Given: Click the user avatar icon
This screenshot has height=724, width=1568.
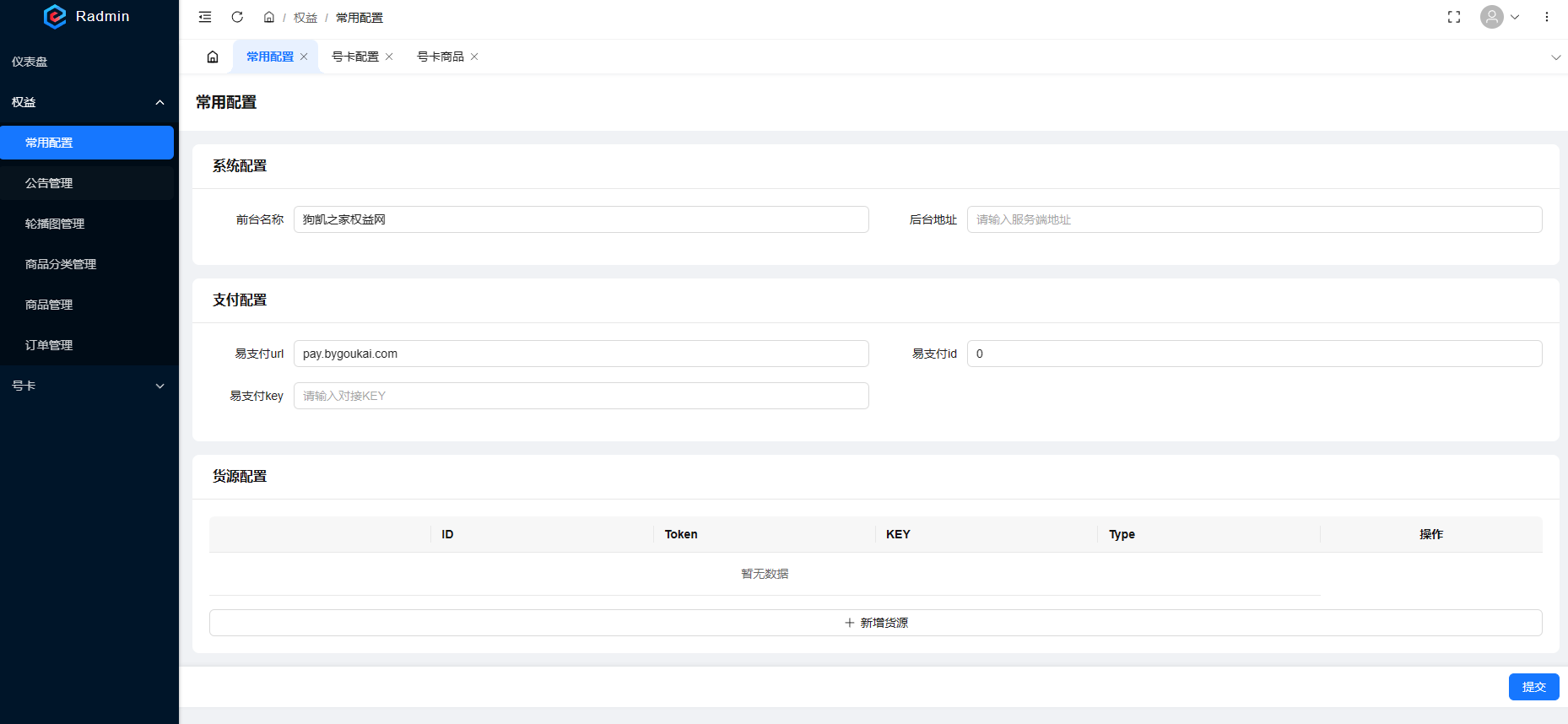Looking at the screenshot, I should pos(1491,17).
